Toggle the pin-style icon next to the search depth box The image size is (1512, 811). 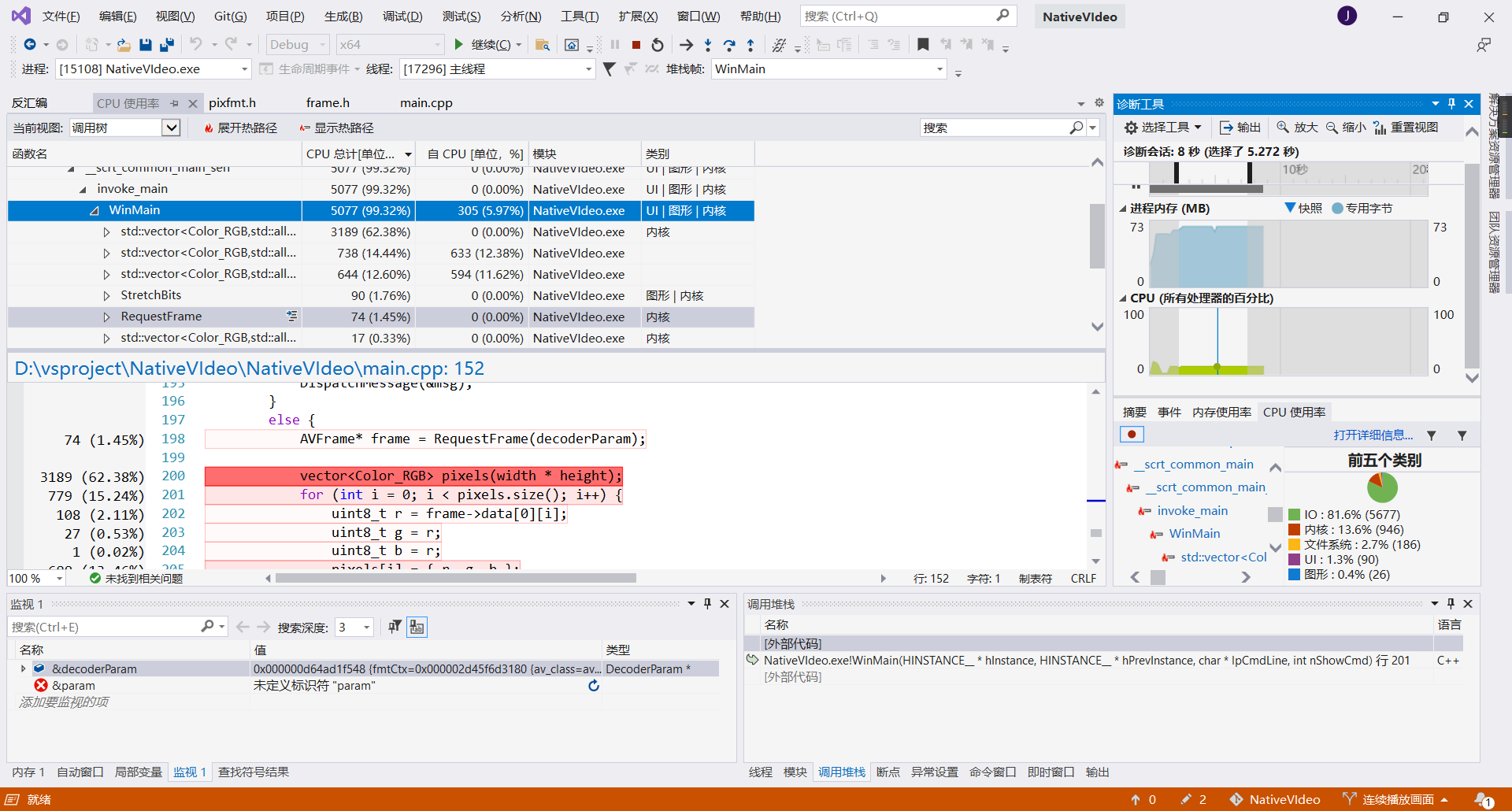tap(395, 627)
